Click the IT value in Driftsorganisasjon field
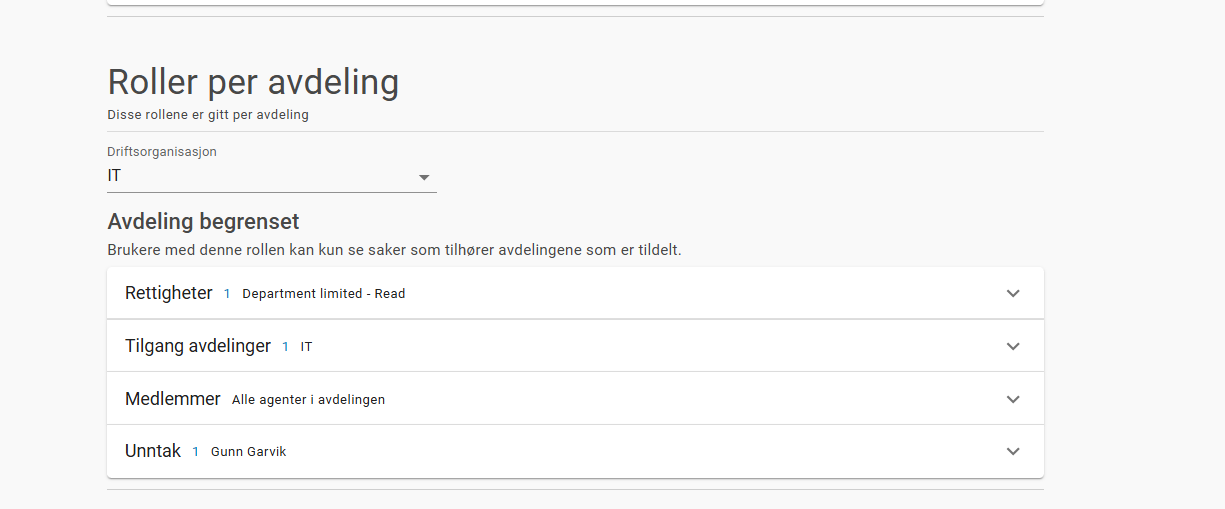1225x509 pixels. pyautogui.click(x=115, y=176)
